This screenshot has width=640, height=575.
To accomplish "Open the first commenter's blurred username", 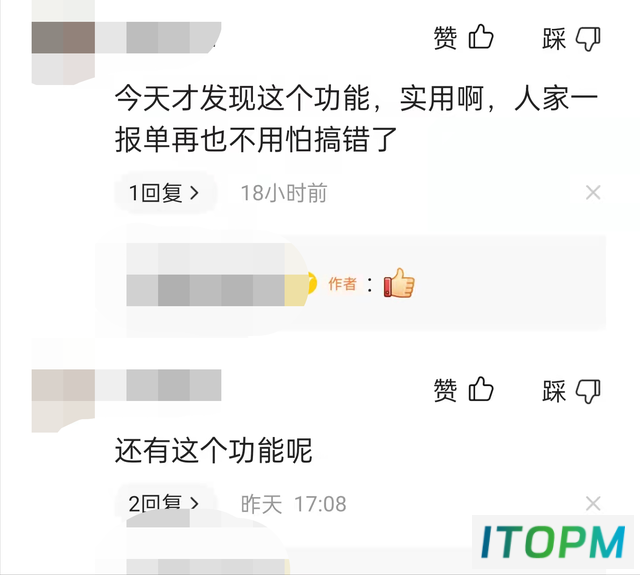I will (158, 38).
